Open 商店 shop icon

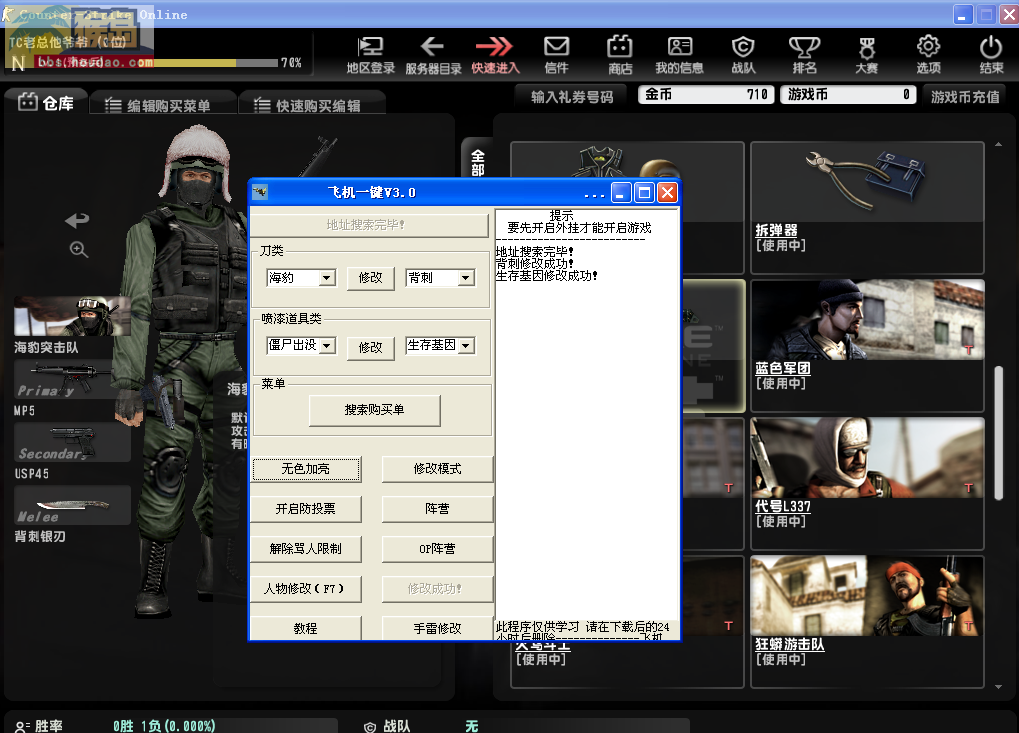619,55
